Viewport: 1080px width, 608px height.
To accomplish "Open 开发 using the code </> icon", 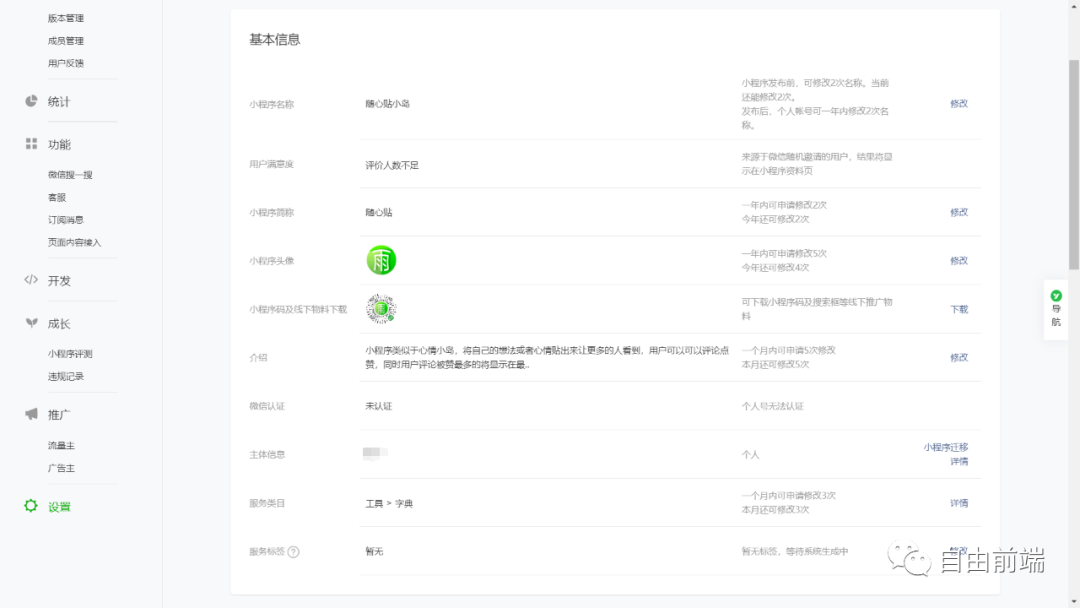I will (31, 280).
